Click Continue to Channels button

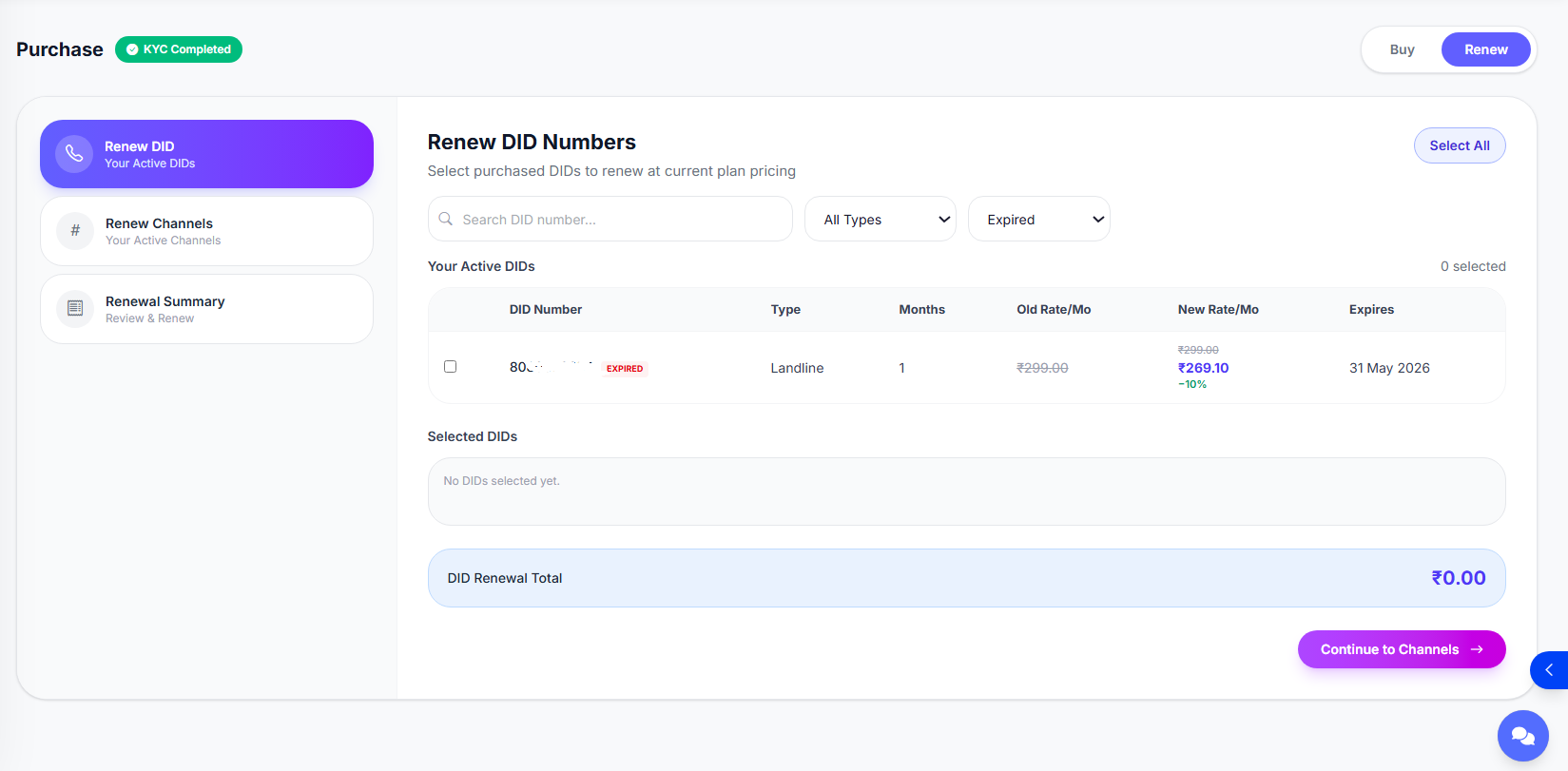point(1402,649)
